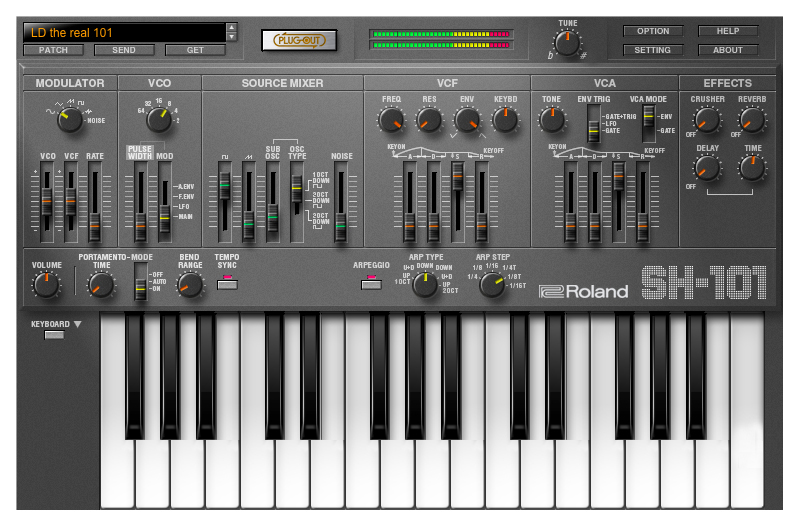Screen dimensions: 800x530
Task: Click the square wave level mixer slider
Action: (x=224, y=203)
